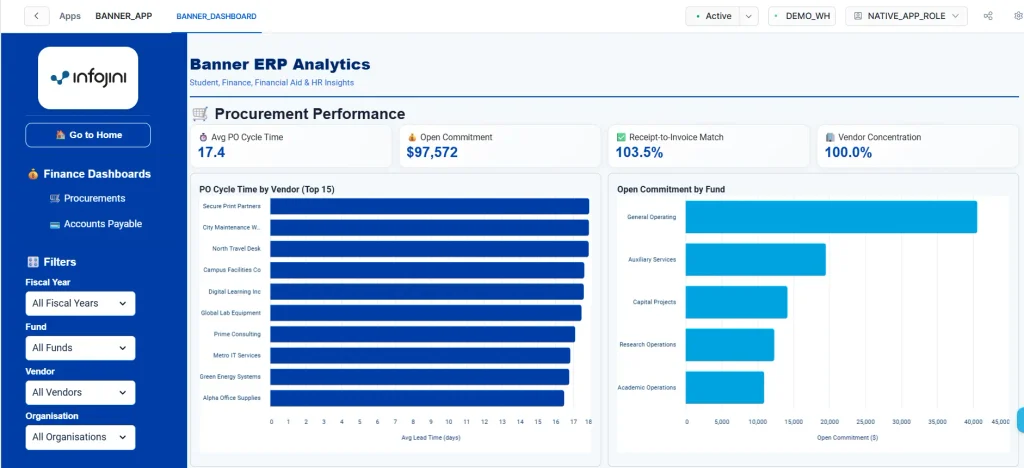
Task: Click the money bag icon on Open Commitment
Action: tap(411, 138)
